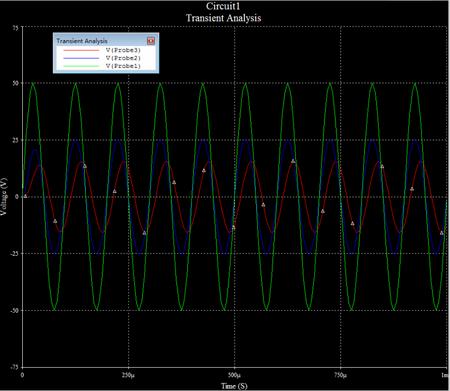This screenshot has height=391, width=450.
Task: Click the 750µ tick label on time axis
Action: 340,375
